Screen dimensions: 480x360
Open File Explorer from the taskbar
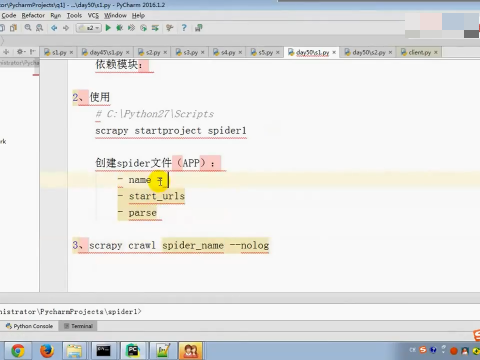(74, 351)
